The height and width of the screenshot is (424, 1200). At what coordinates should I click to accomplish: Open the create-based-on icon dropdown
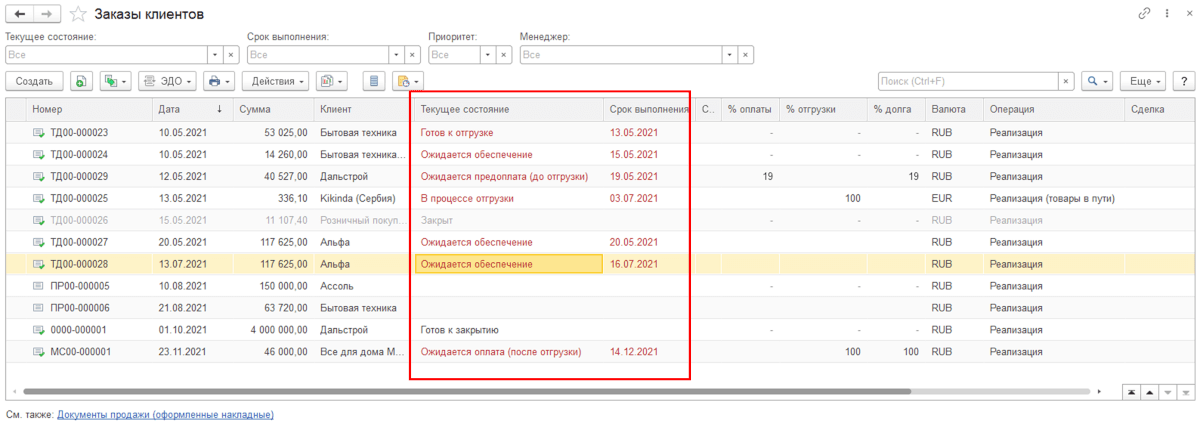[x=116, y=81]
